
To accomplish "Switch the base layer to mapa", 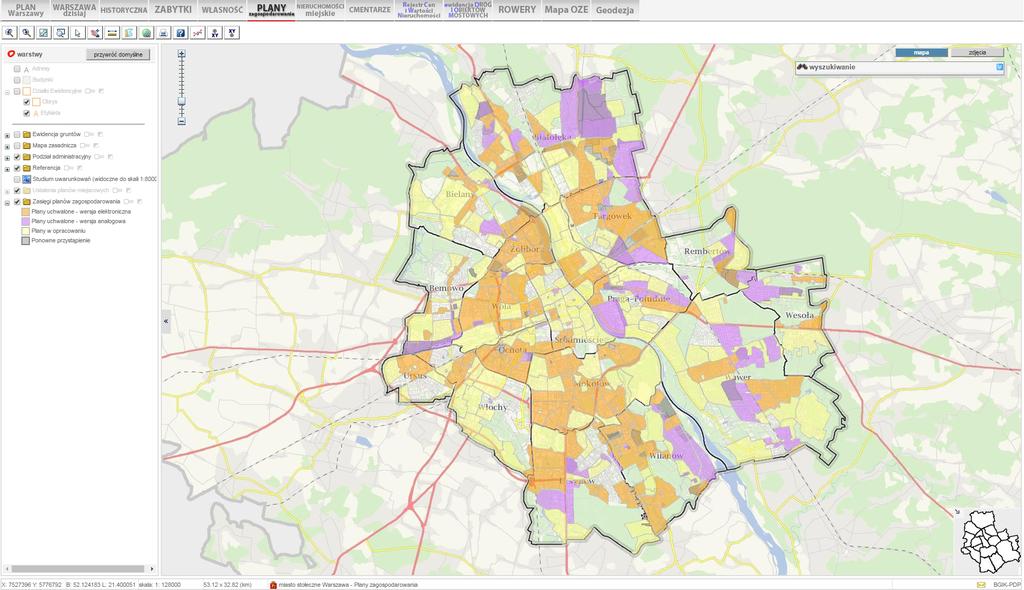I will [x=921, y=52].
